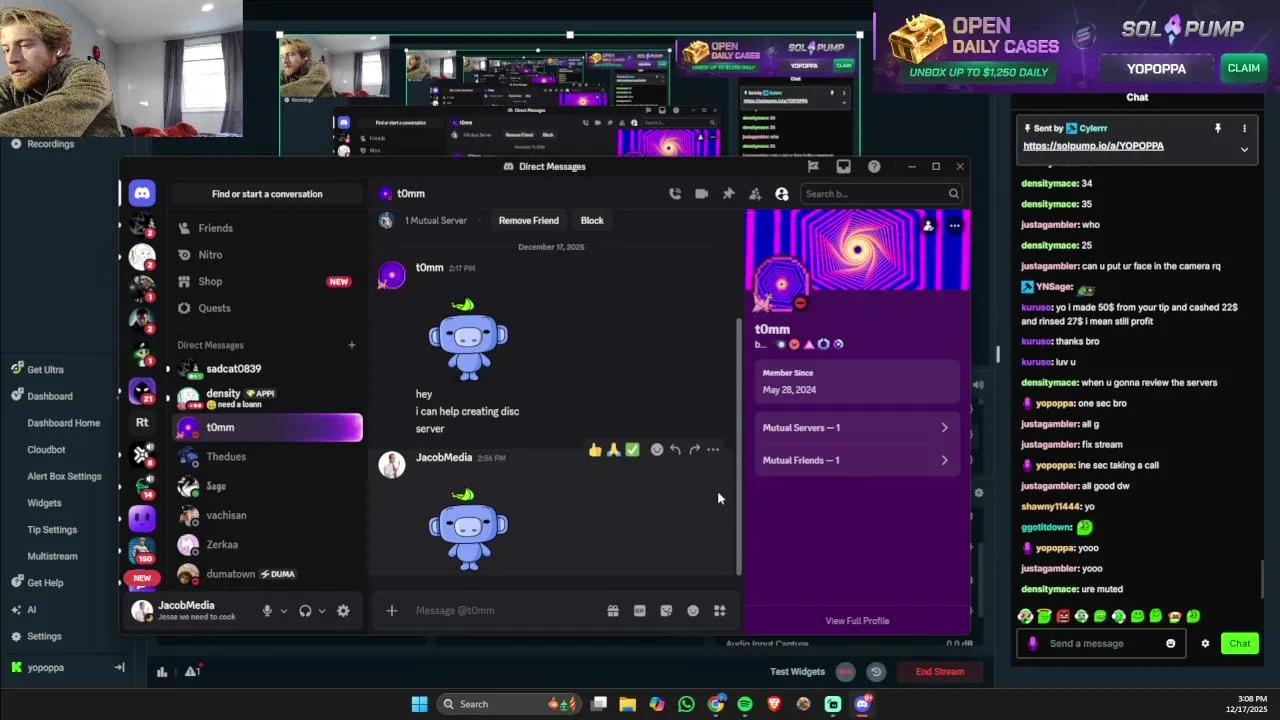
Task: Open vachisan direct message
Action: coord(266,515)
